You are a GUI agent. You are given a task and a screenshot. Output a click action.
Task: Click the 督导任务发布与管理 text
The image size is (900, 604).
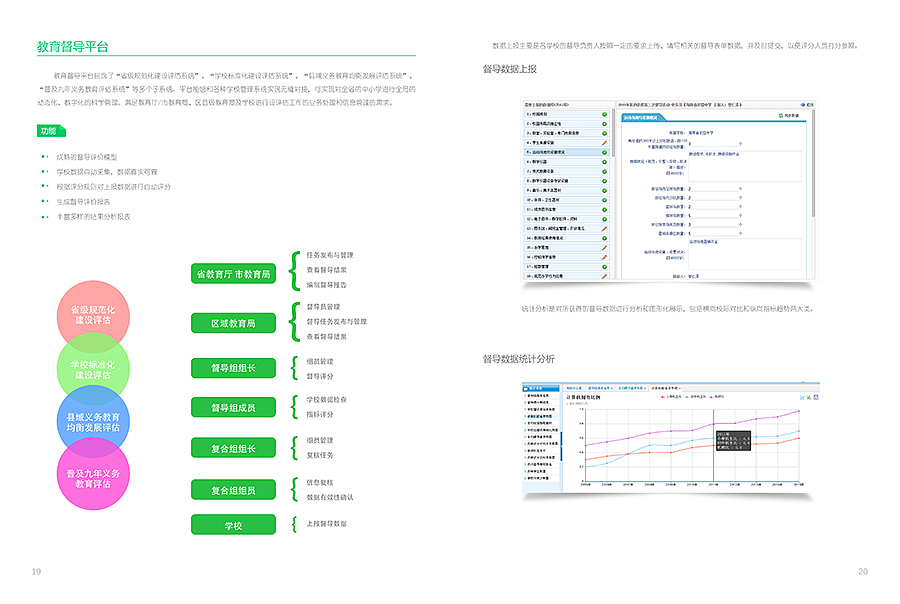tap(336, 322)
